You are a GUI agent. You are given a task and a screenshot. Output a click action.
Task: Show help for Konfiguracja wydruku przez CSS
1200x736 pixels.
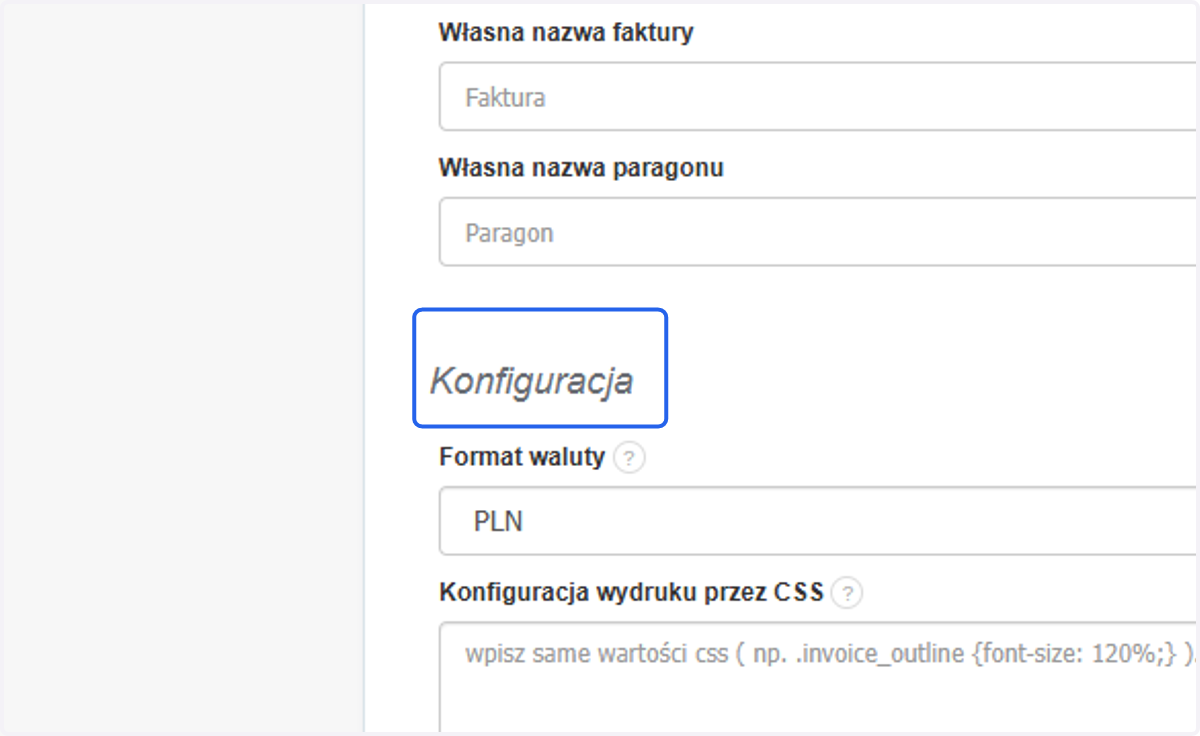point(847,593)
